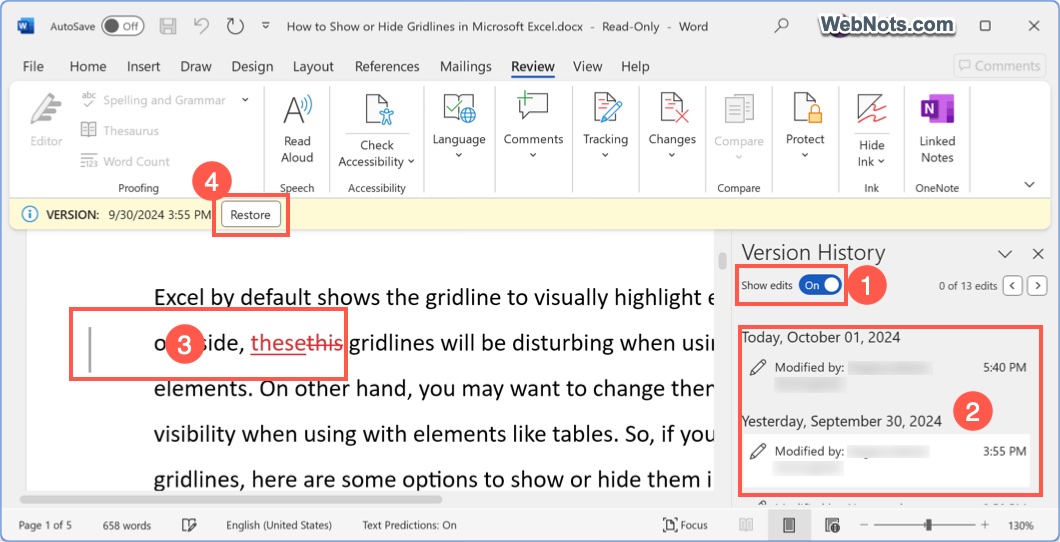
Task: Click the Protect icon
Action: point(806,108)
